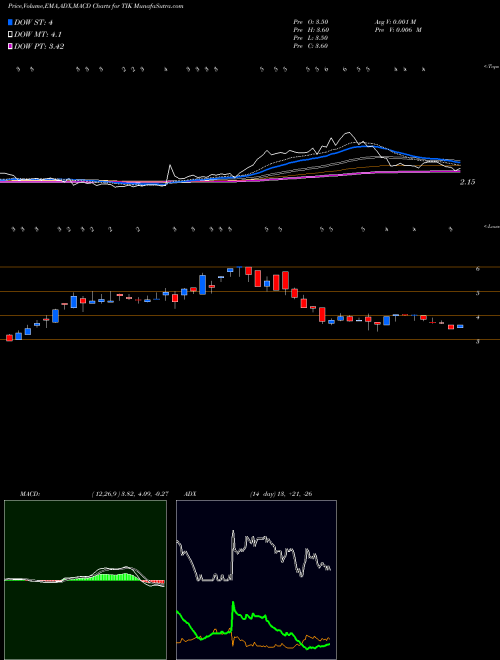Click the ADX (14 day) values text

coord(281,494)
